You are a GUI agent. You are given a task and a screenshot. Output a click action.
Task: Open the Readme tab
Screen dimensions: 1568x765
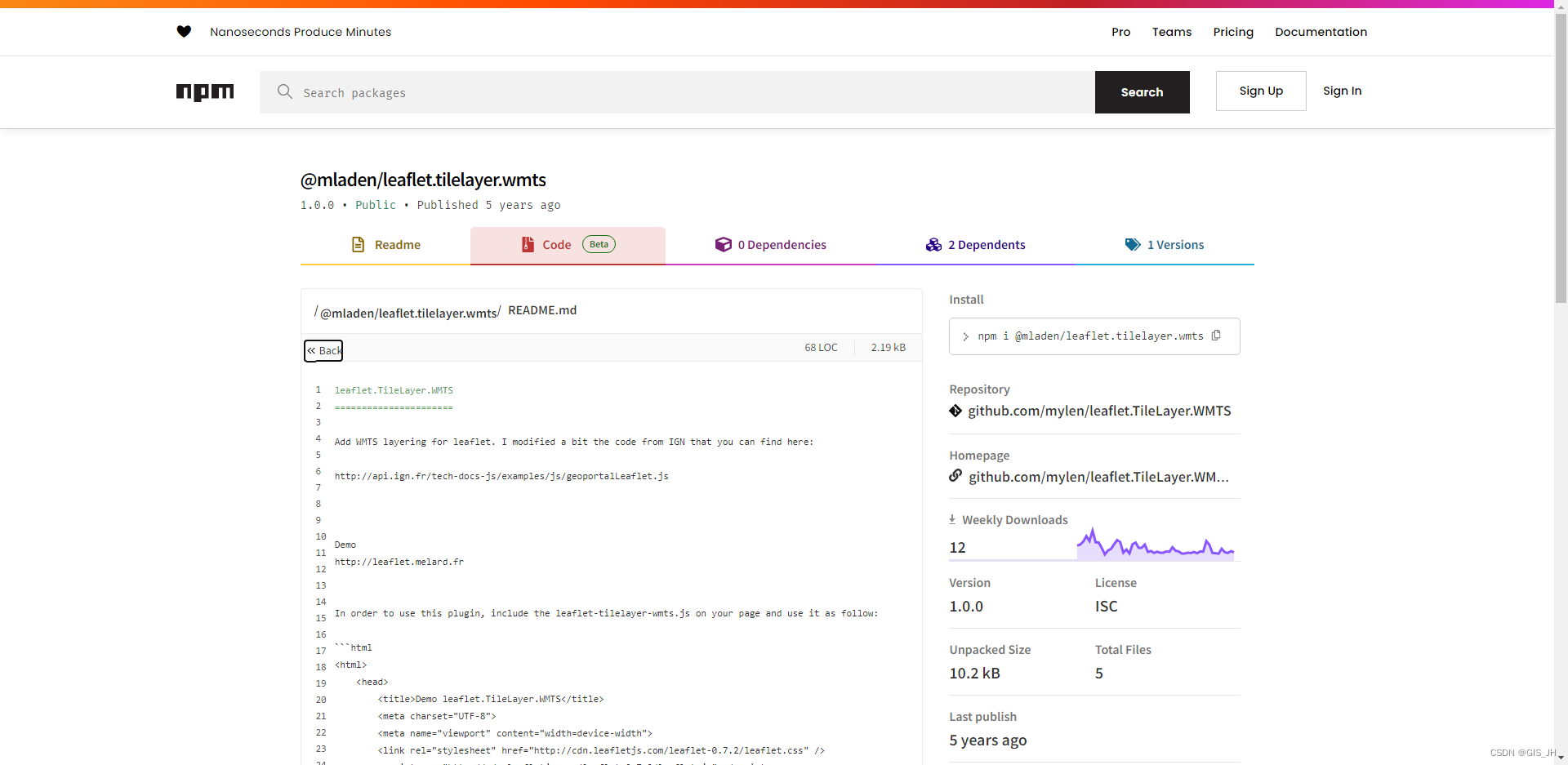[385, 245]
